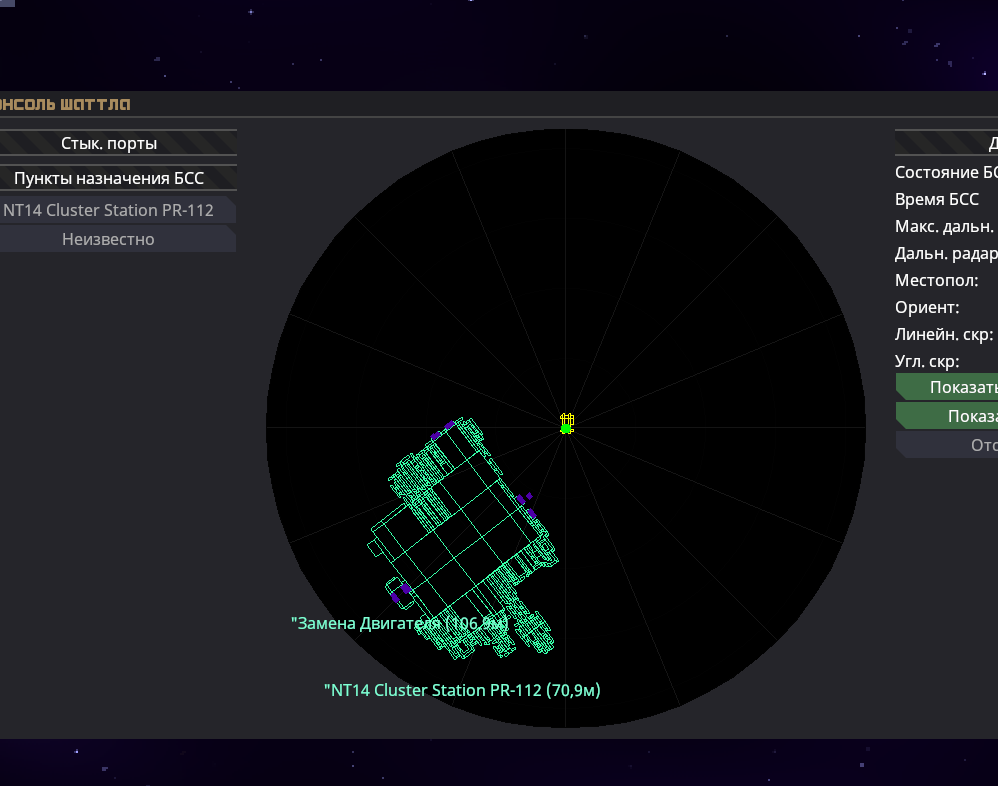
Task: Select purple dock markers on station's right side
Action: (x=526, y=505)
